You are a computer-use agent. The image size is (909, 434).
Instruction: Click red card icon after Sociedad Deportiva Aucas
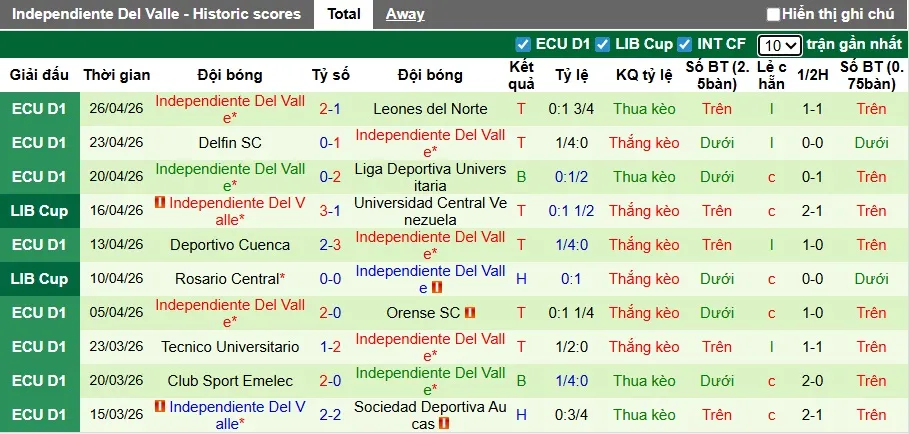(443, 424)
